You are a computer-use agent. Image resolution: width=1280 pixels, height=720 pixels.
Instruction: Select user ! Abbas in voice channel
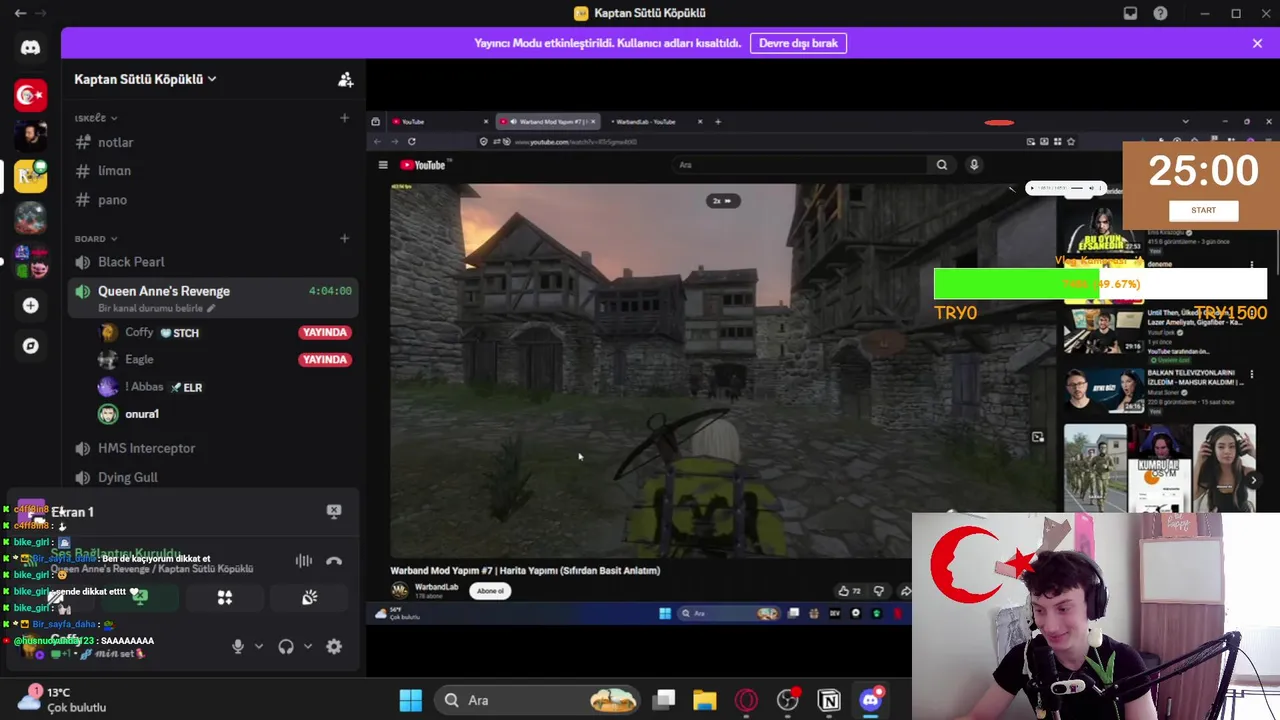point(150,387)
